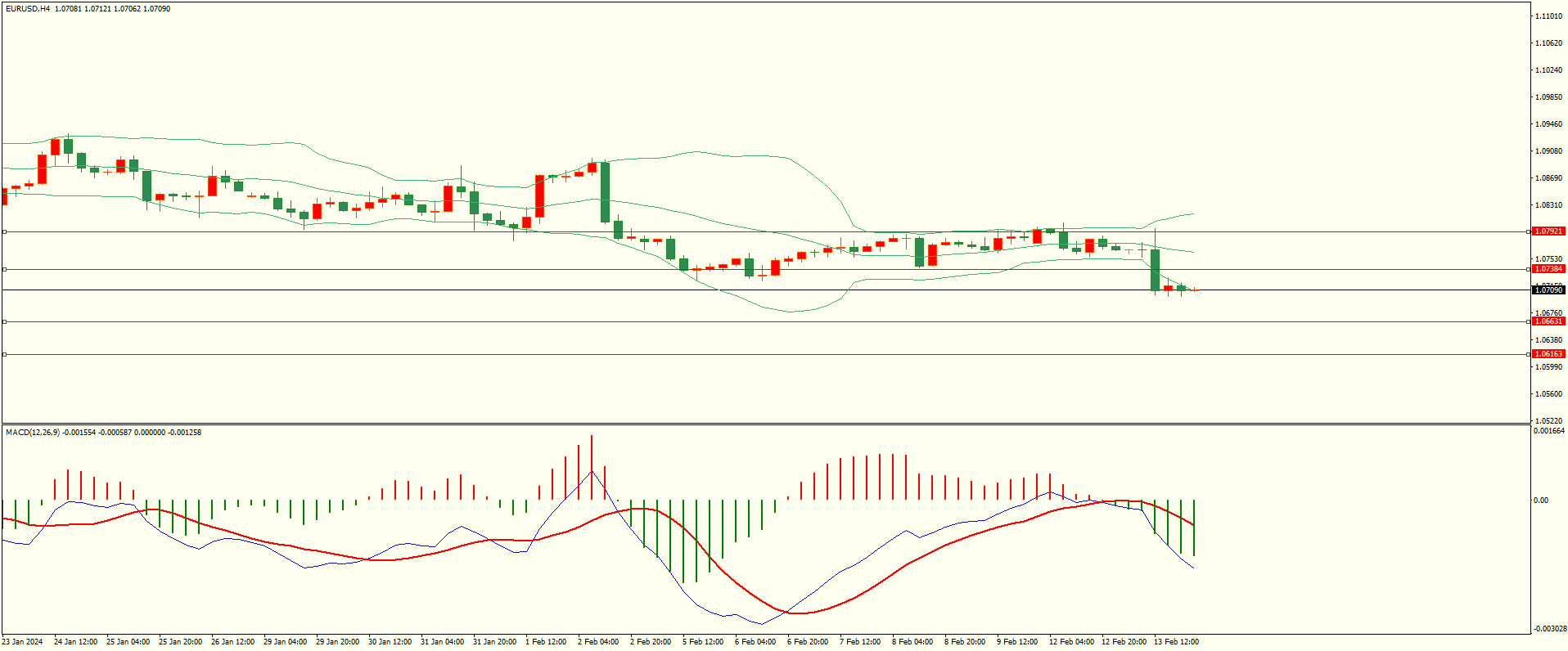Select left anchor handle of 1.07921 horizontal line
This screenshot has width=1568, height=651.
tap(4, 231)
